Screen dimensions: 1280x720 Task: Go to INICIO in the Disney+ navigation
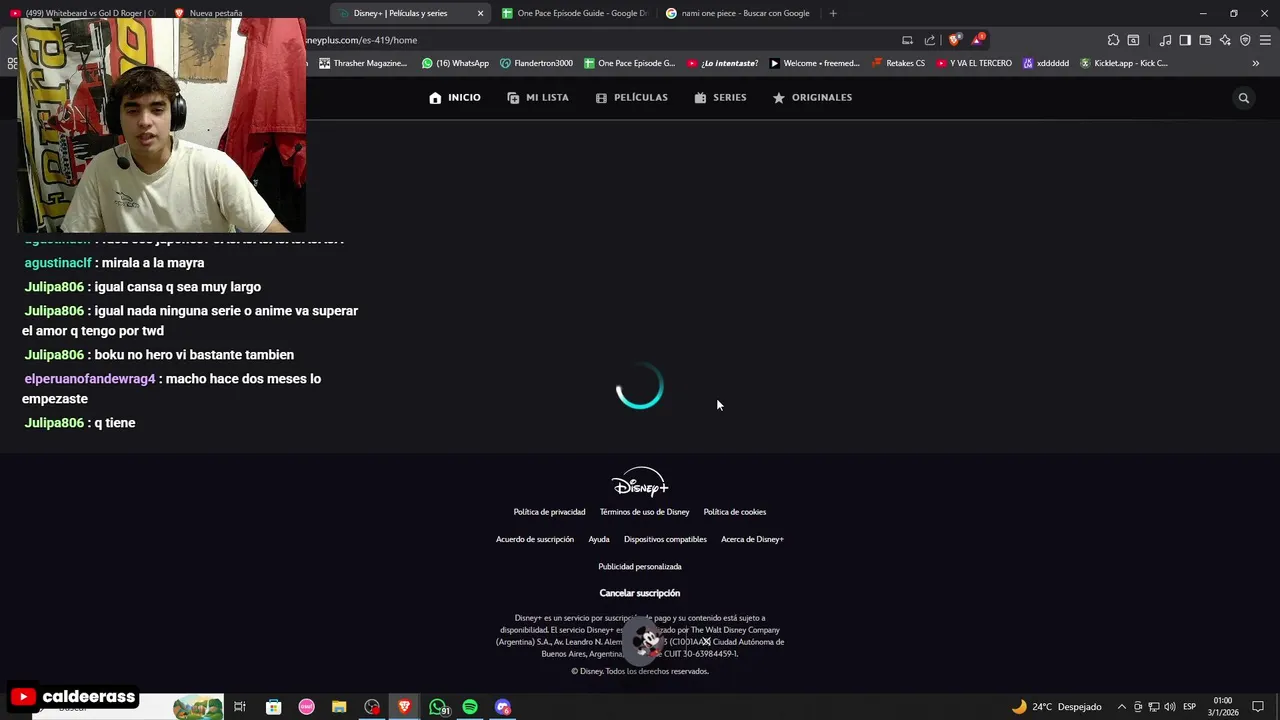[455, 98]
